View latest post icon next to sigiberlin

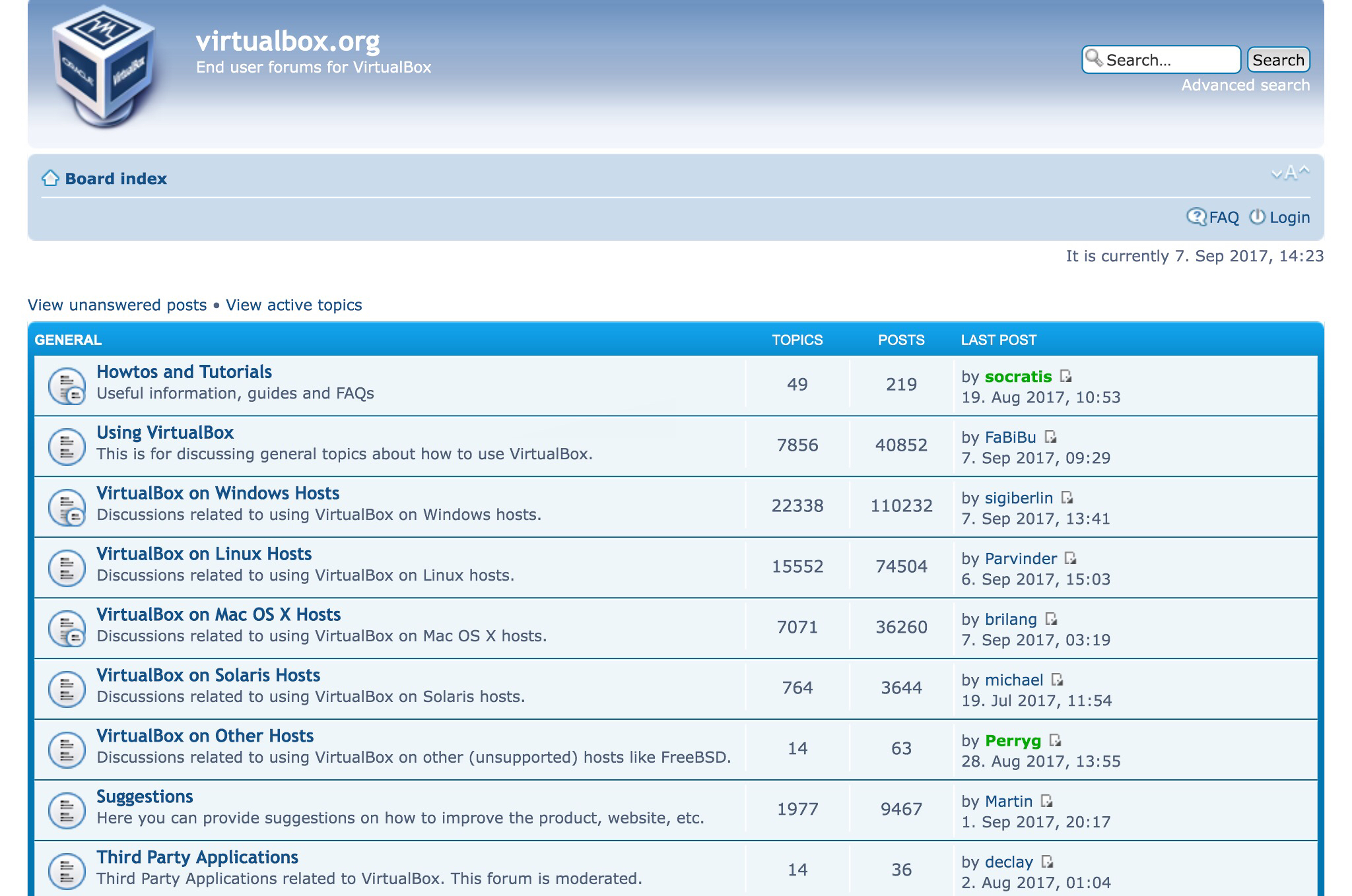click(1067, 497)
